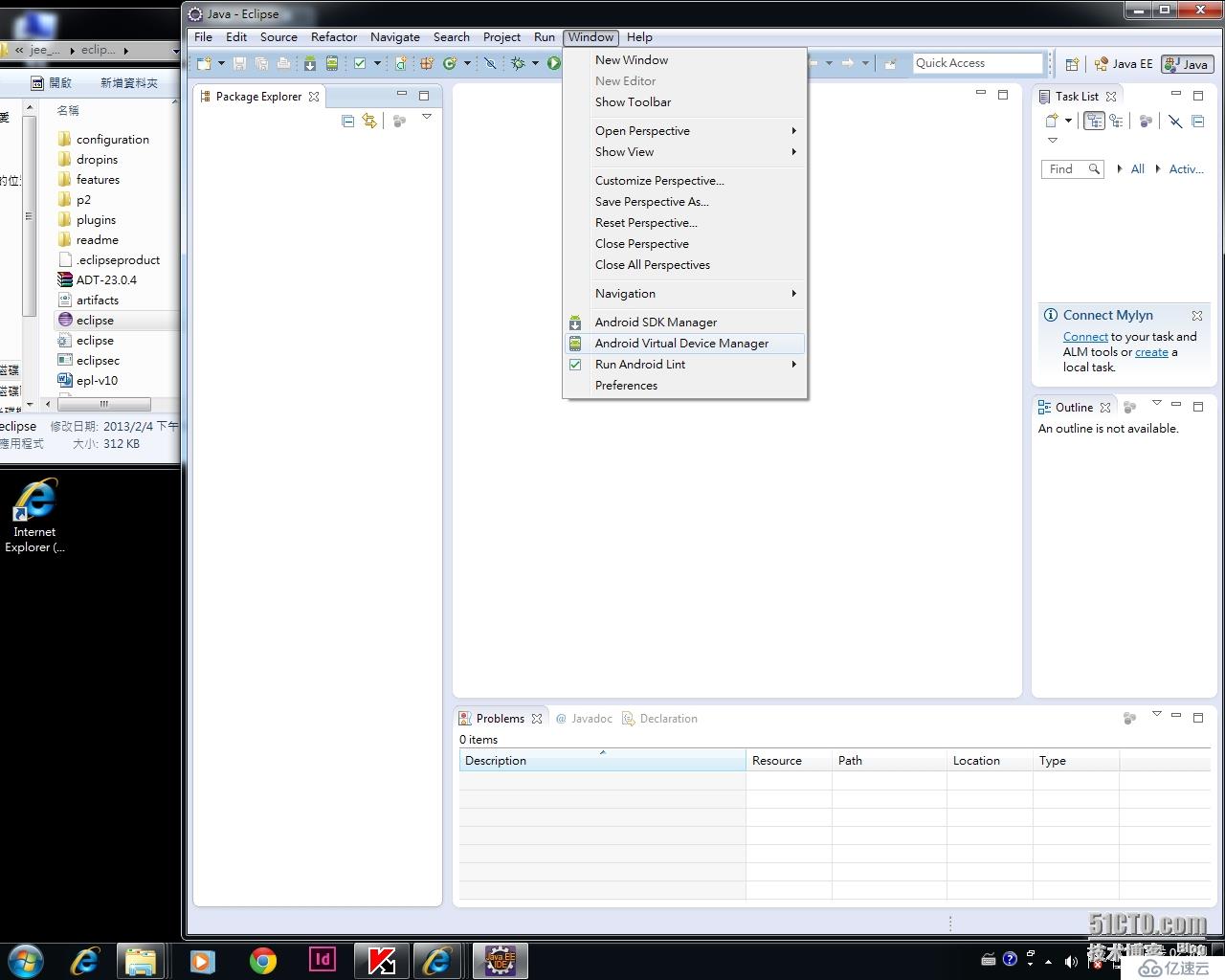Click Collapse All in Package Explorer

(x=347, y=121)
